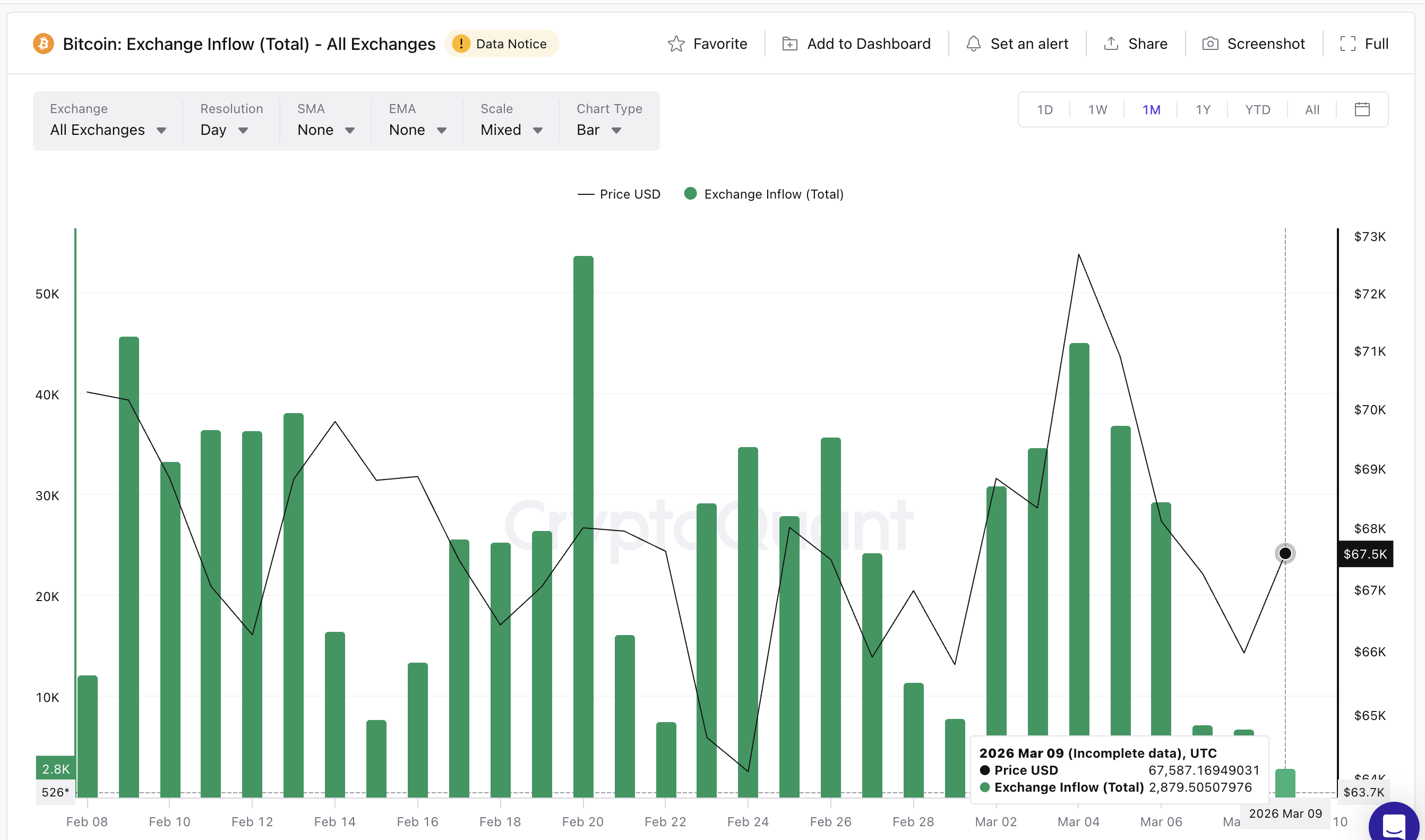Open the calendar date picker icon
The image size is (1425, 840).
pos(1362,109)
